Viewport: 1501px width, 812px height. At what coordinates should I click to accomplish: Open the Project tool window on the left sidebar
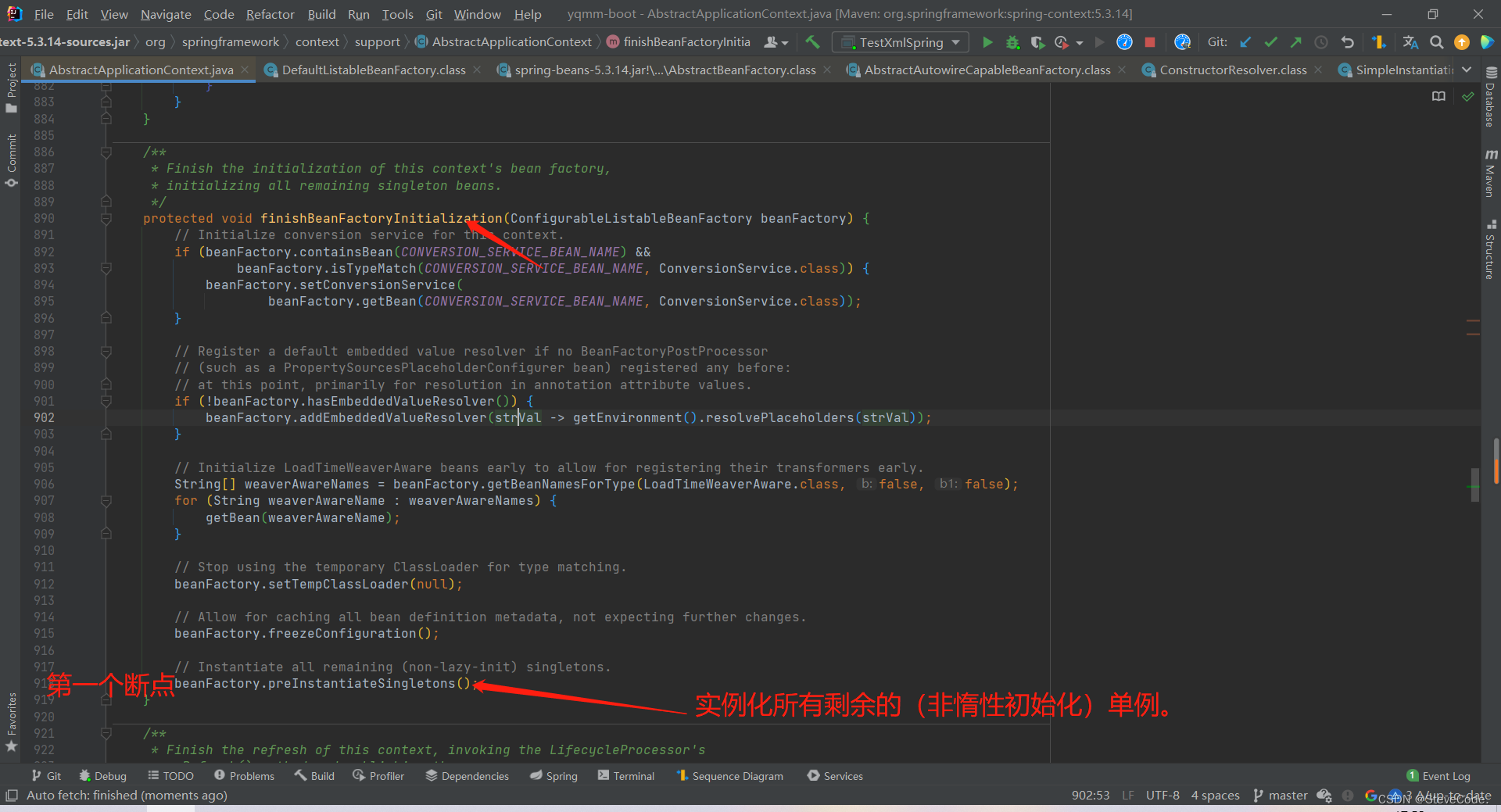pos(11,88)
